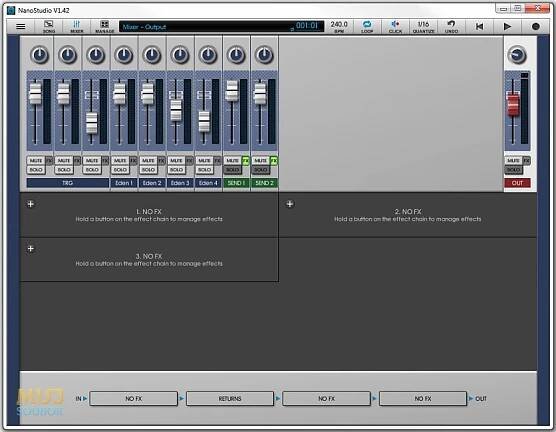Toggle FX on Eden 2 channel
Viewport: 556px width, 432px height.
161,161
